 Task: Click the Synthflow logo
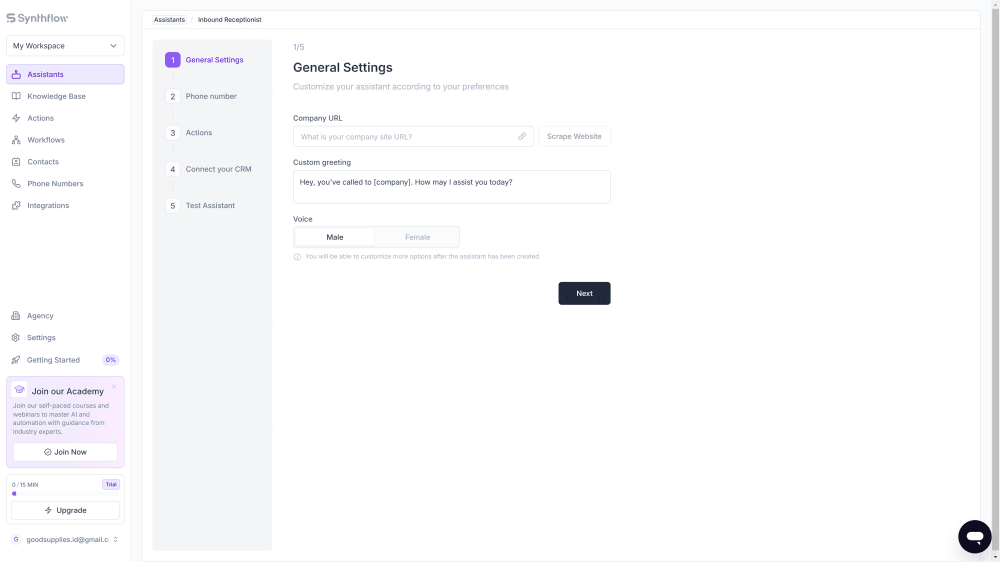click(x=37, y=18)
